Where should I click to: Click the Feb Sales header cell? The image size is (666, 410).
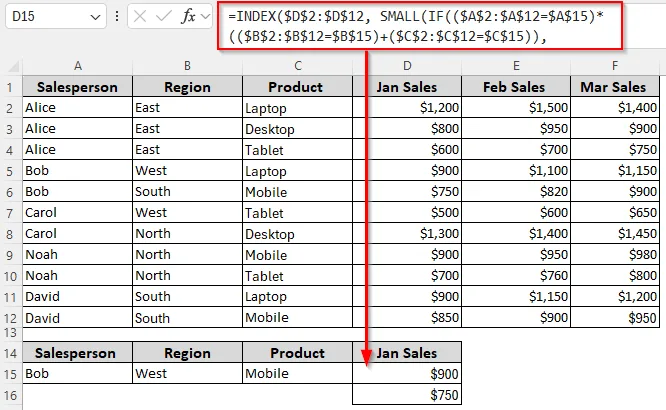(516, 87)
